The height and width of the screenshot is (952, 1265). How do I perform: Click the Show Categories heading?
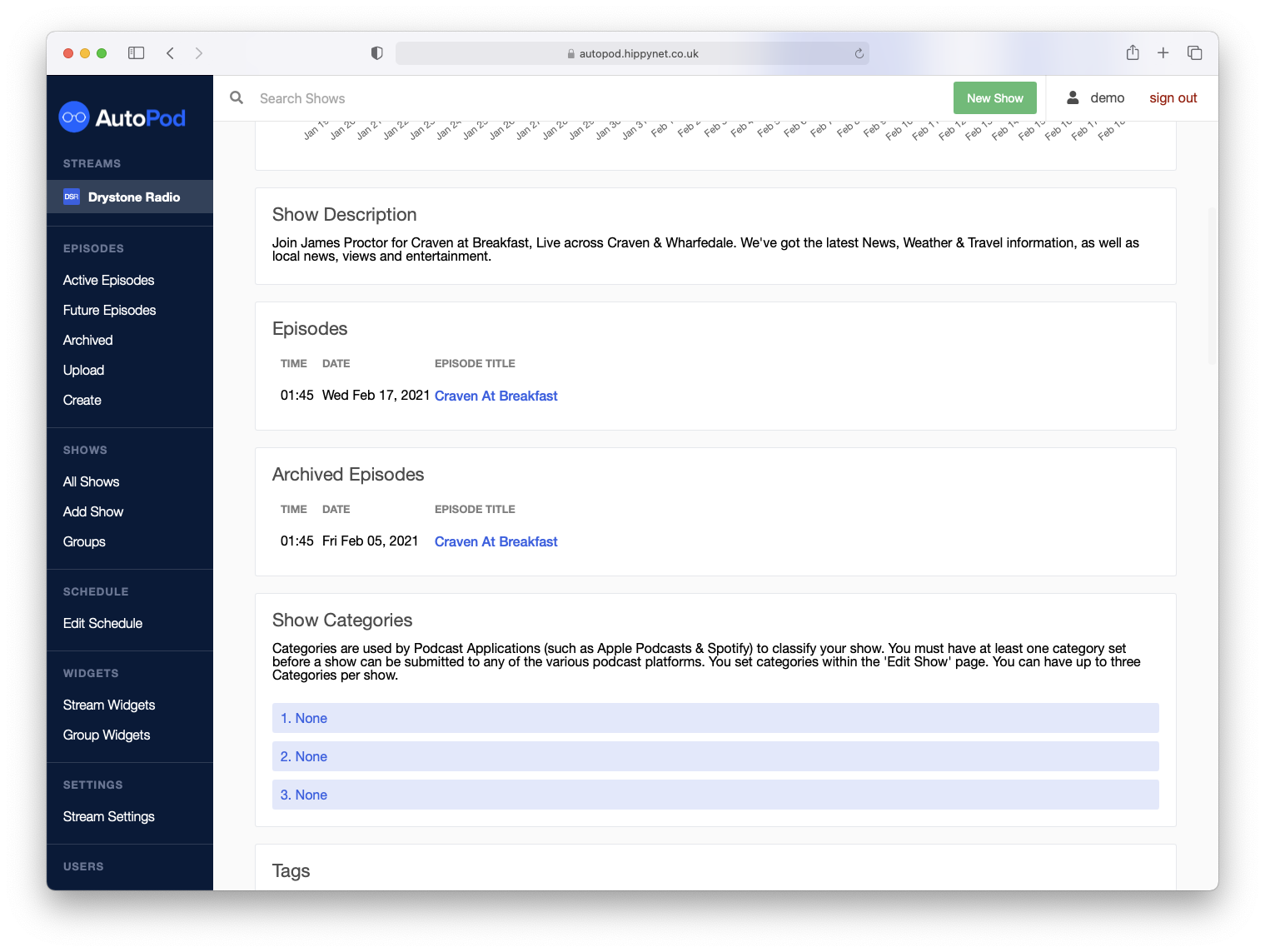(342, 620)
